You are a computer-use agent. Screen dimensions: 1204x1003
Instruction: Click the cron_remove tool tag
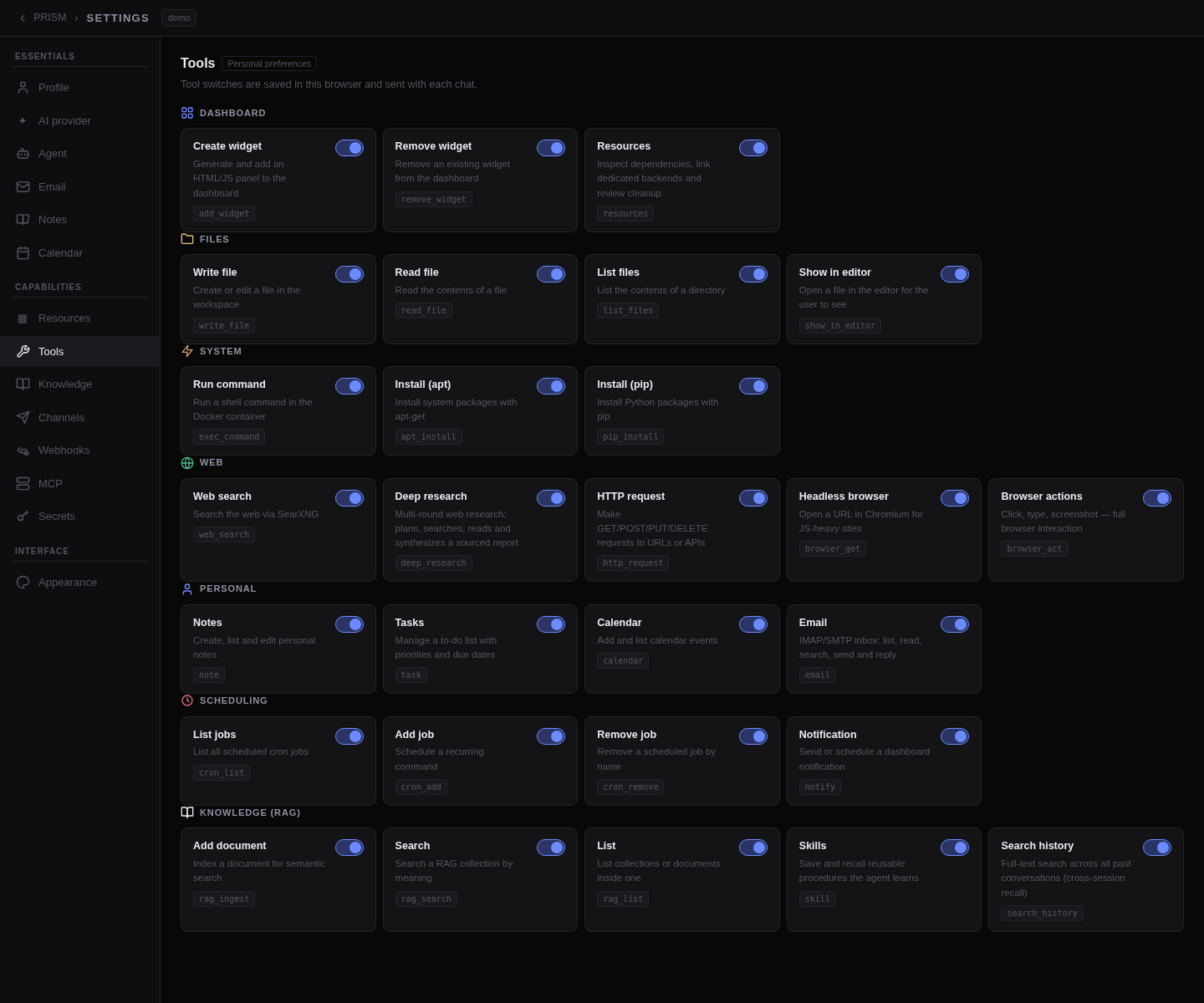[x=630, y=787]
